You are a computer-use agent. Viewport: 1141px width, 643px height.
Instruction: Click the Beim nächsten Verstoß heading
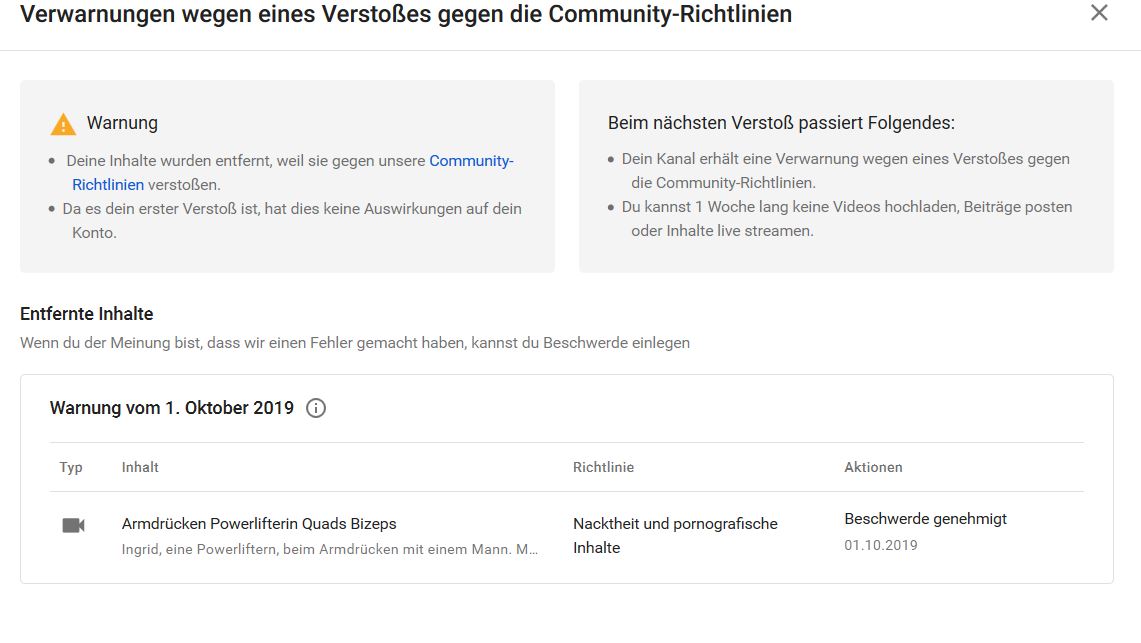point(781,123)
